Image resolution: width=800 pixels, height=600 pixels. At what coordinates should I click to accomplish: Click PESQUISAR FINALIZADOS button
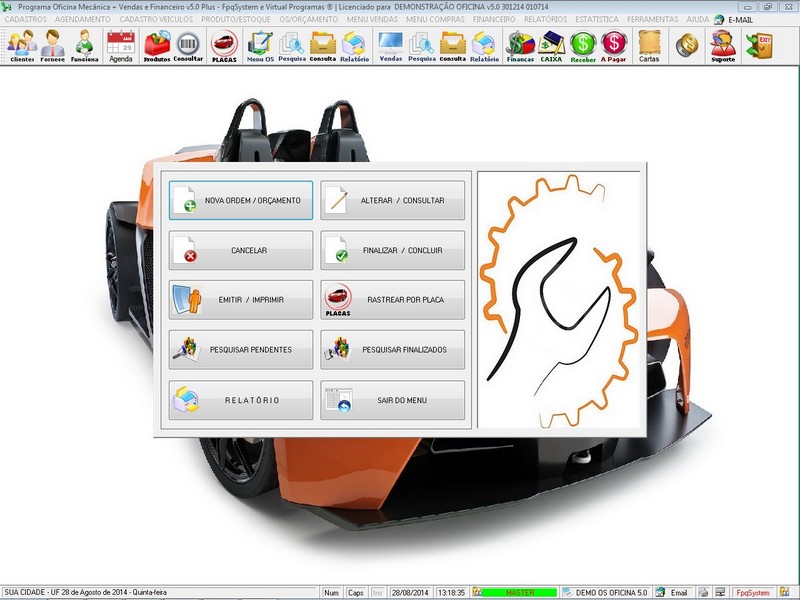392,350
